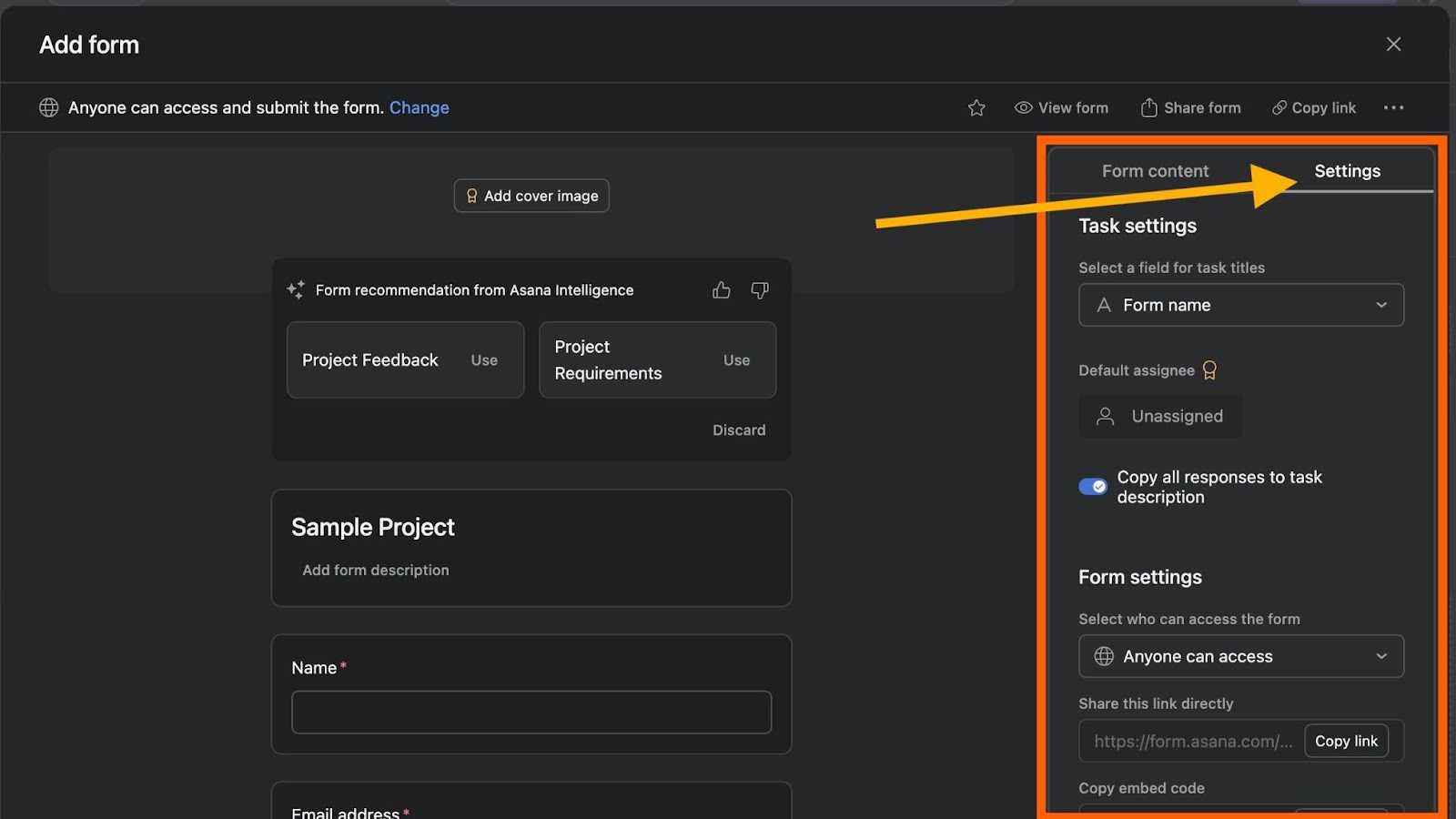The height and width of the screenshot is (819, 1456).
Task: Click the Change access link
Action: point(419,107)
